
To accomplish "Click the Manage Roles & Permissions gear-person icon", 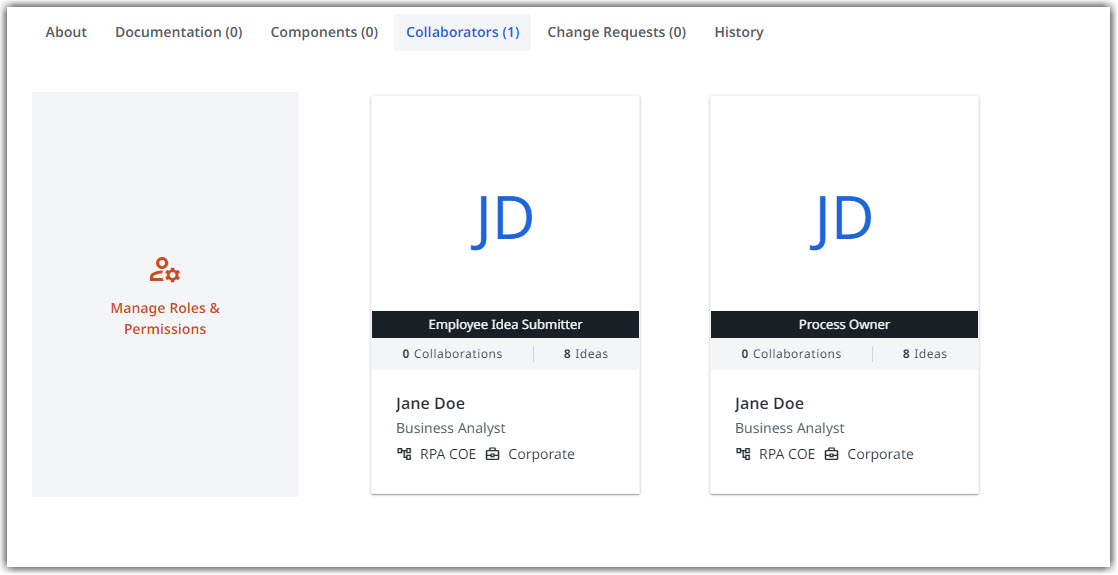I will click(165, 270).
